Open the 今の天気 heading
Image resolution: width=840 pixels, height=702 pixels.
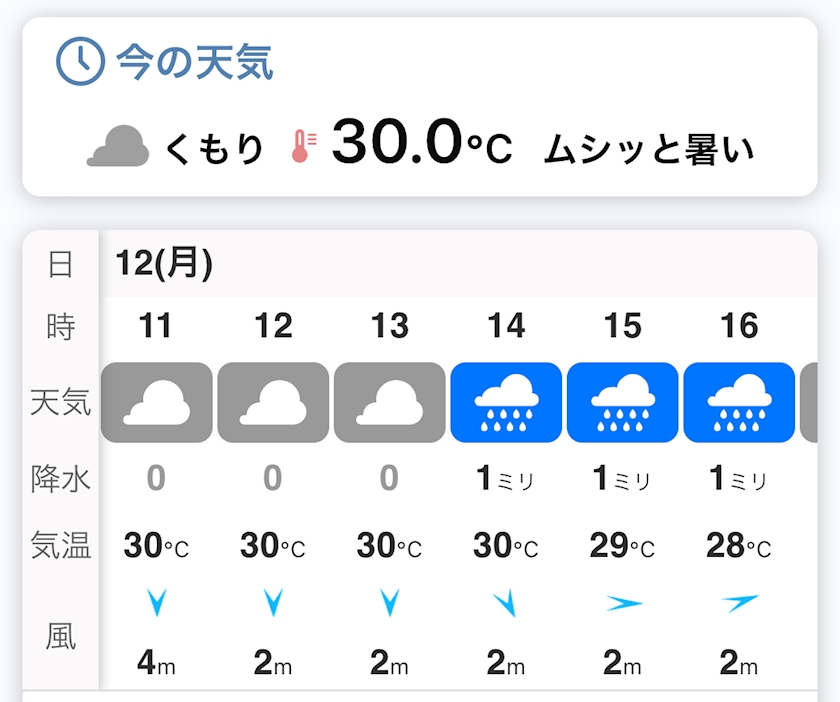(195, 62)
